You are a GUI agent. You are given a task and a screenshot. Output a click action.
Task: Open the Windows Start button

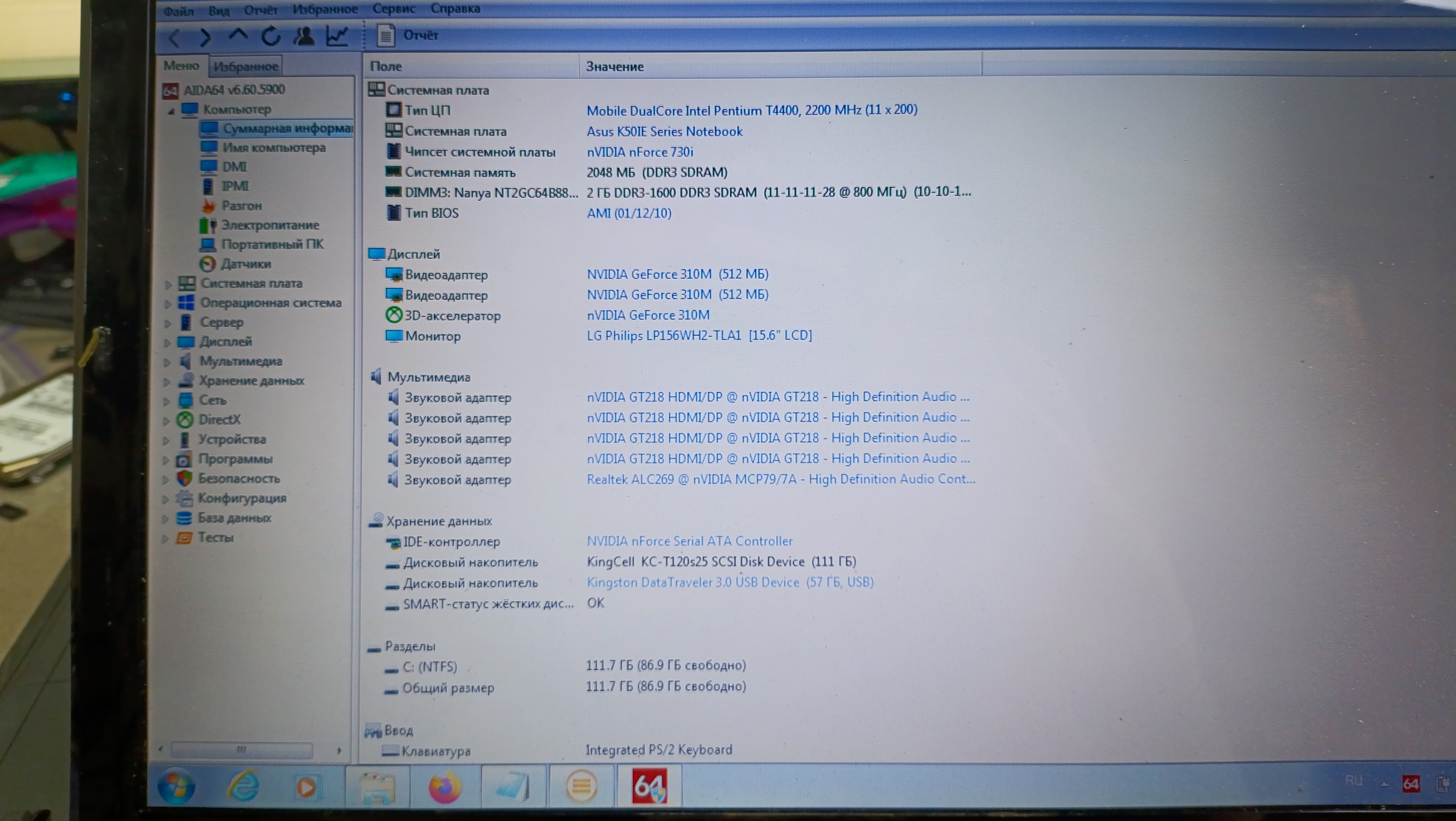coord(176,787)
